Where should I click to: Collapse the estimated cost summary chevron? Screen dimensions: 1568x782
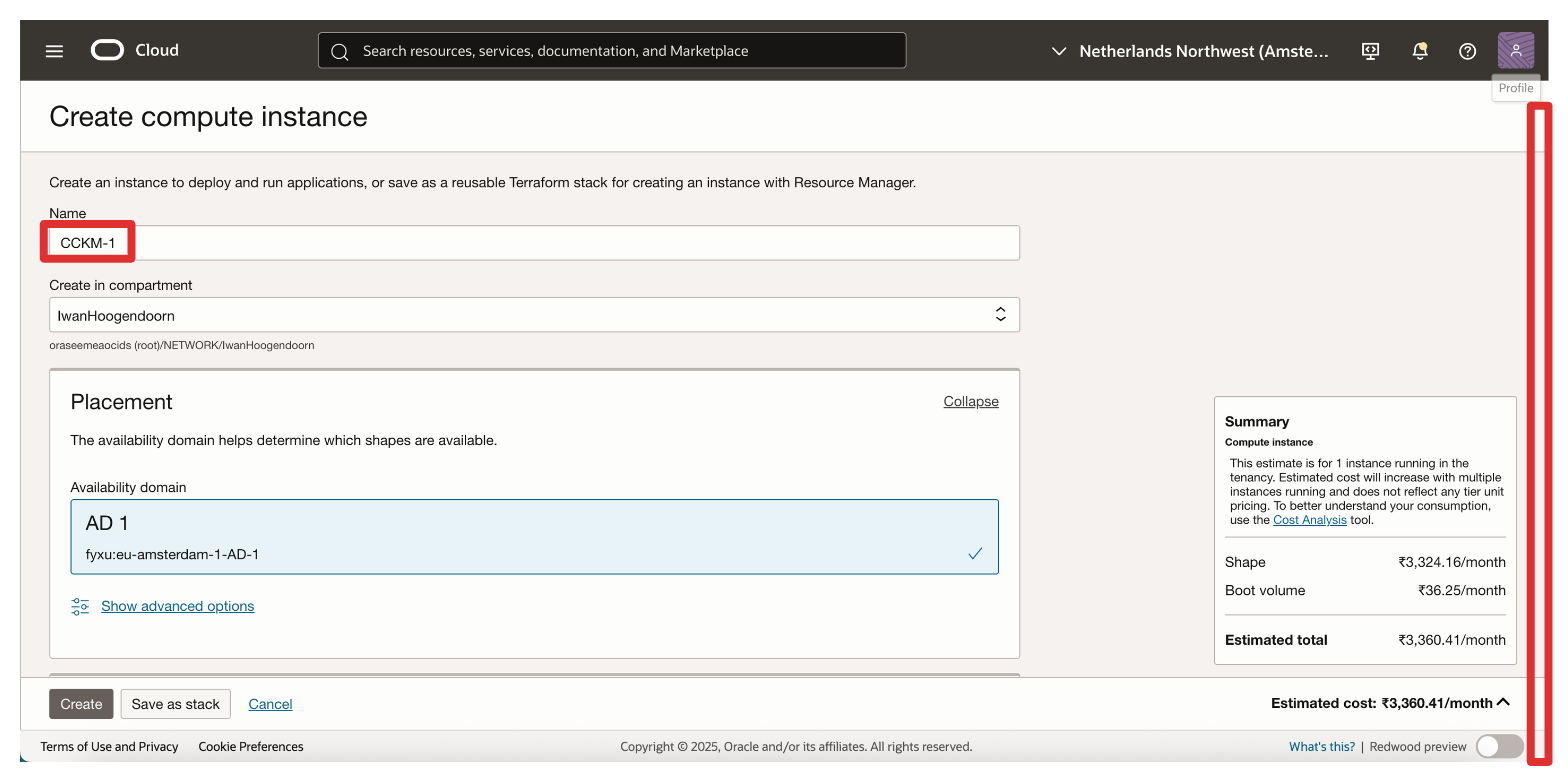1503,703
